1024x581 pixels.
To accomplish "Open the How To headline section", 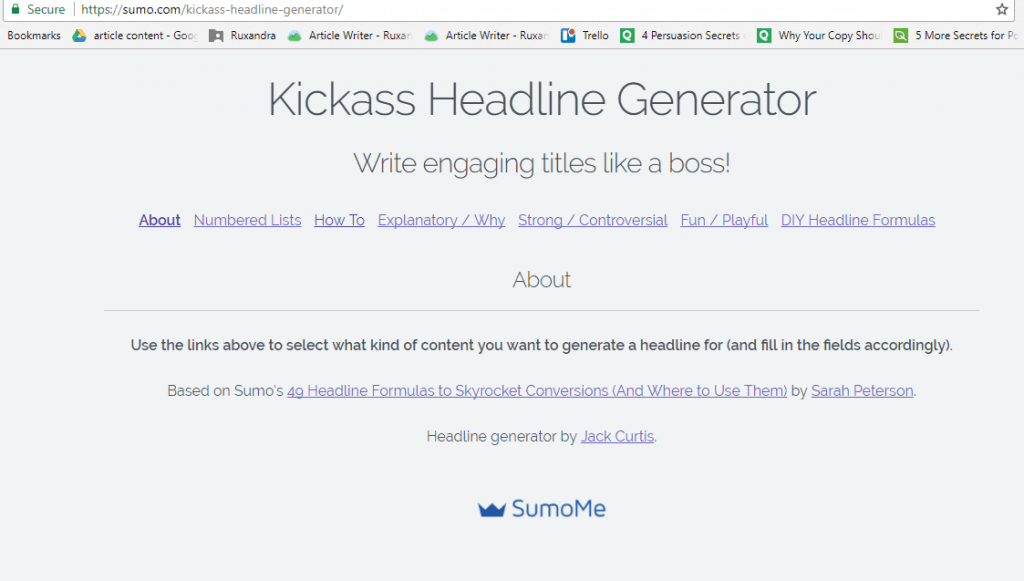I will (x=339, y=220).
